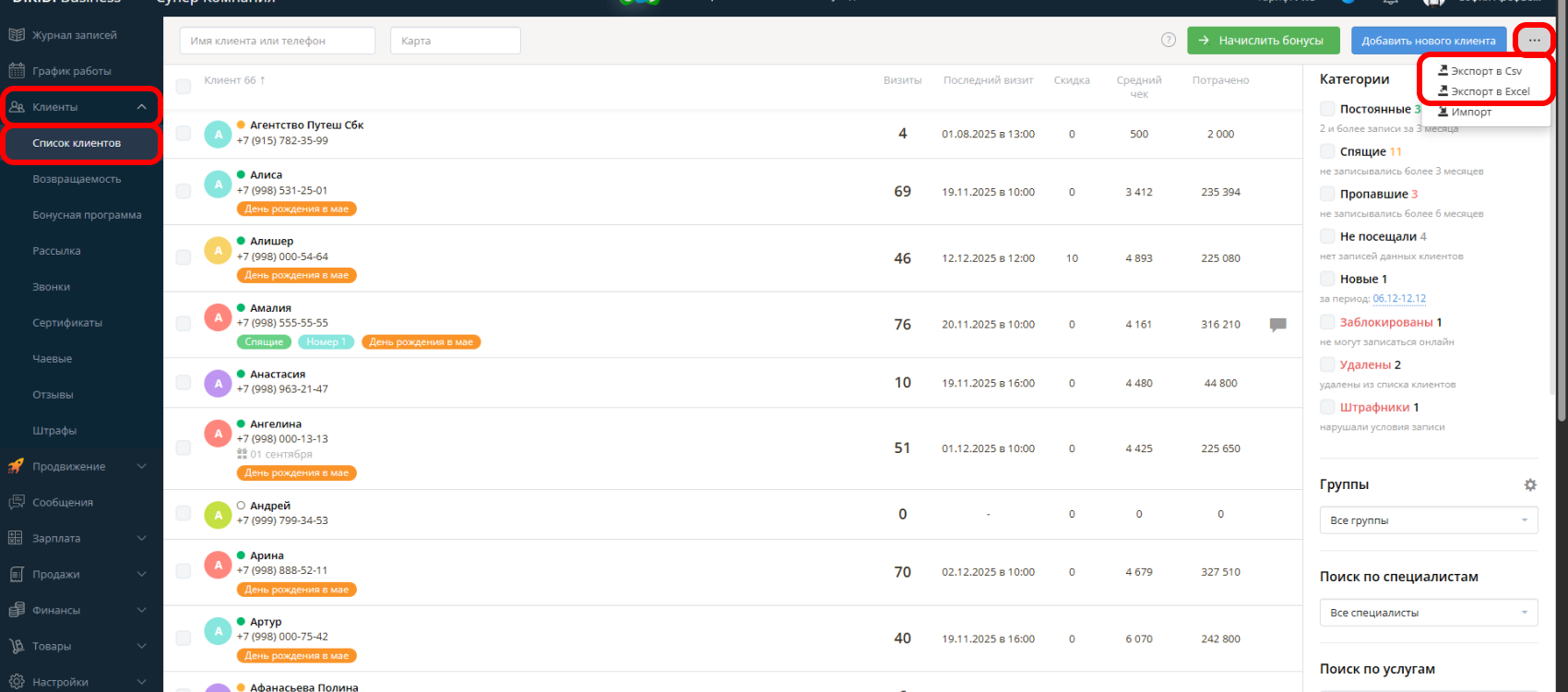Screen dimensions: 1568x692
Task: Open the Все группы dropdown
Action: click(x=1428, y=520)
